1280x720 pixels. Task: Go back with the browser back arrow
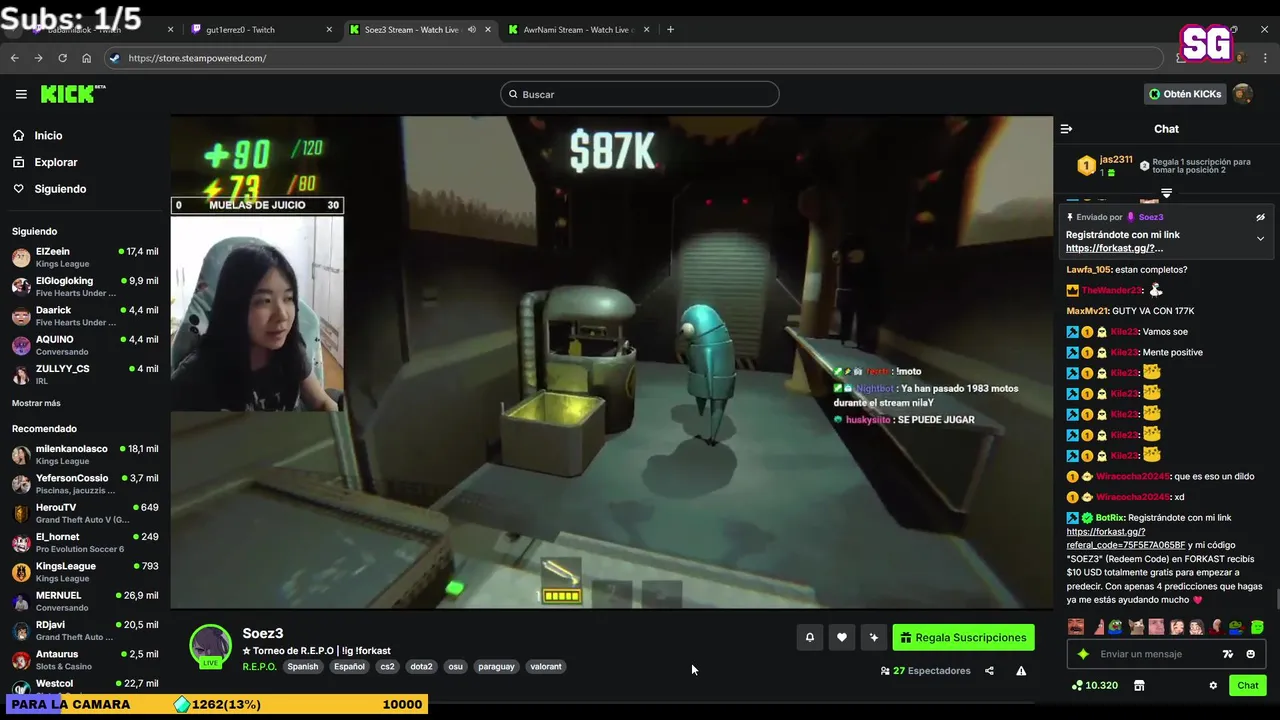pyautogui.click(x=15, y=58)
